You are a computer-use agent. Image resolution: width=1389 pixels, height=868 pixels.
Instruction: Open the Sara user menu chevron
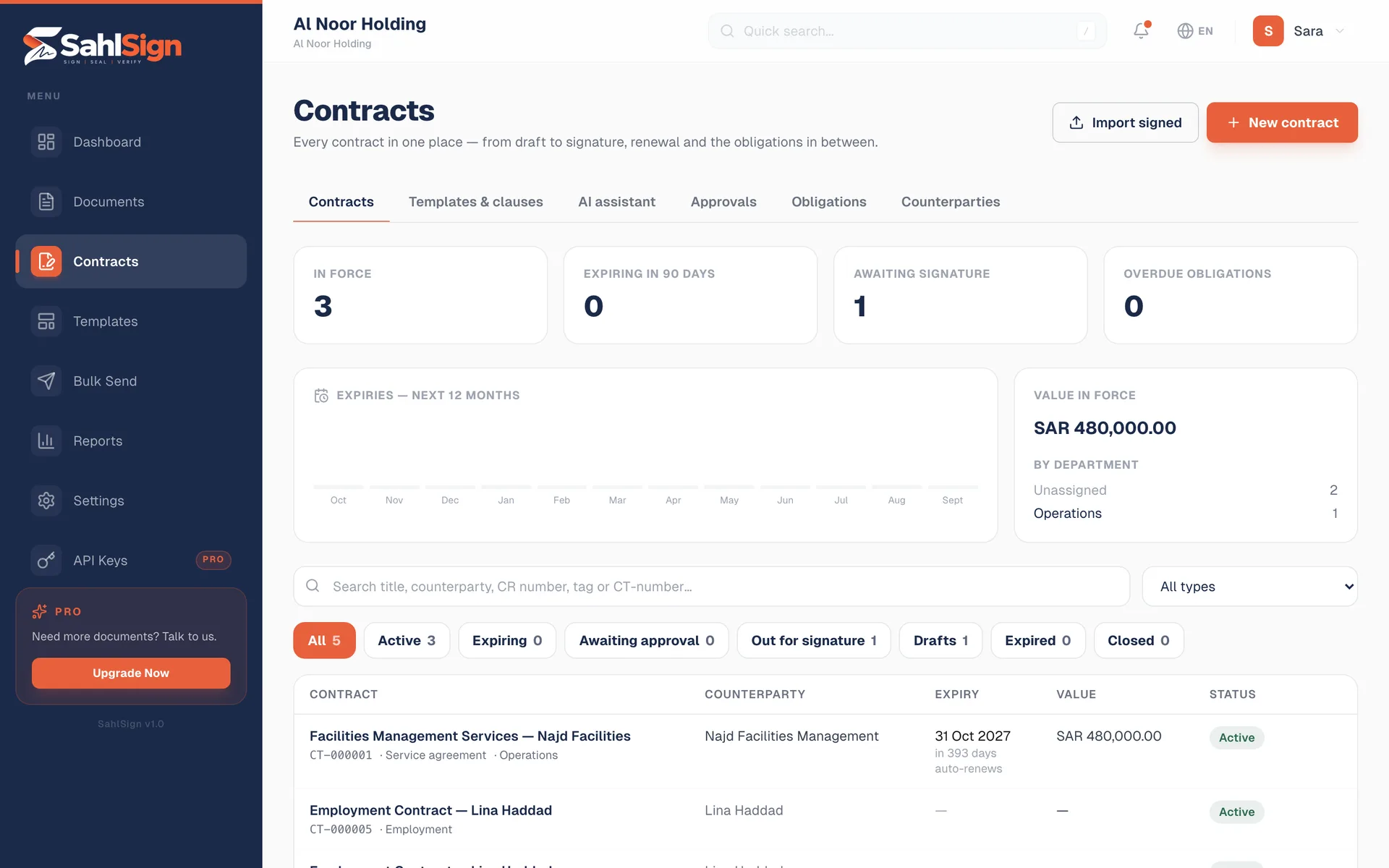pyautogui.click(x=1340, y=31)
